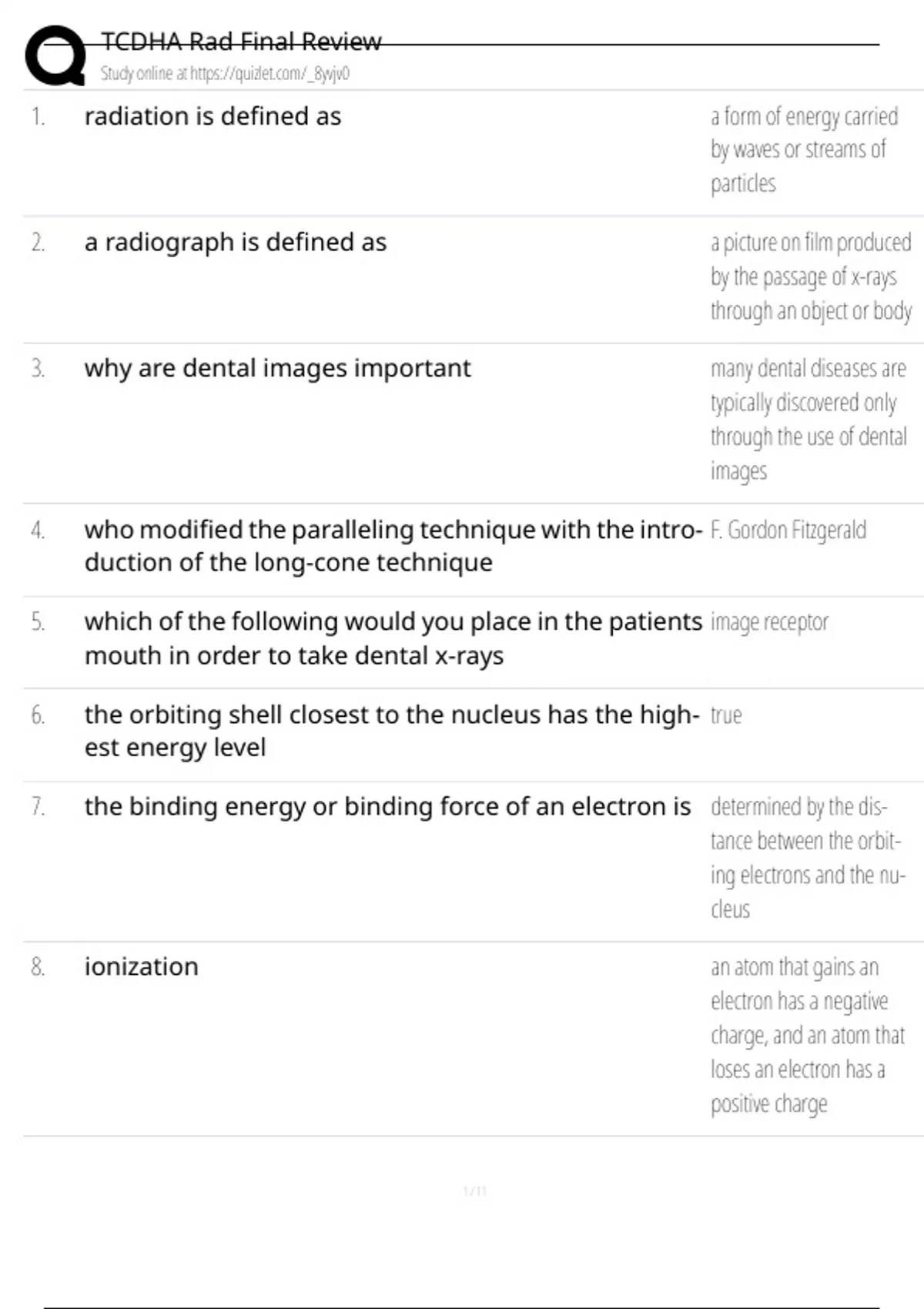The width and height of the screenshot is (924, 1309).
Task: Click the definition 'an atom that gains an electron'
Action: (806, 1035)
